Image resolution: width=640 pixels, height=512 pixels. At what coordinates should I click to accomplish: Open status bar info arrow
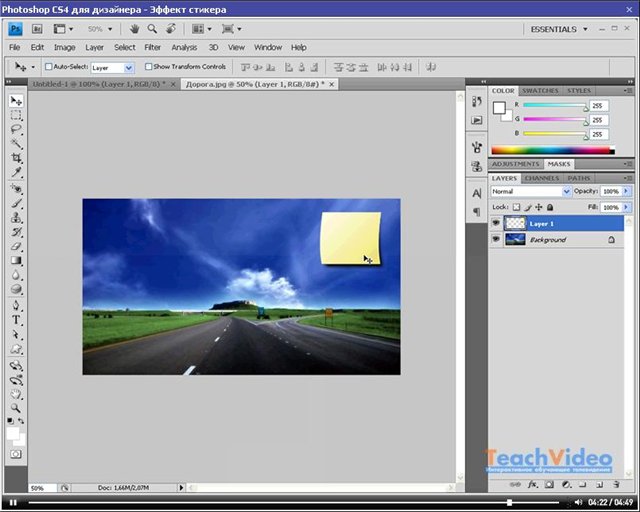(181, 488)
